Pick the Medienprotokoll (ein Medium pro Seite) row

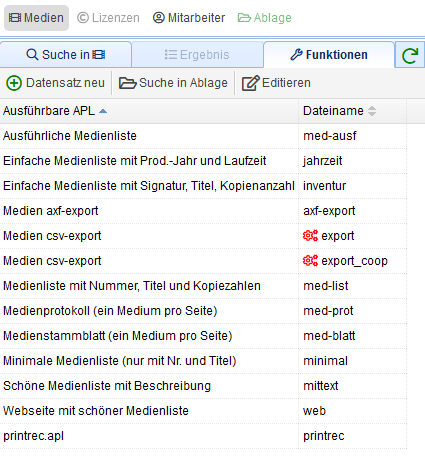click(203, 311)
